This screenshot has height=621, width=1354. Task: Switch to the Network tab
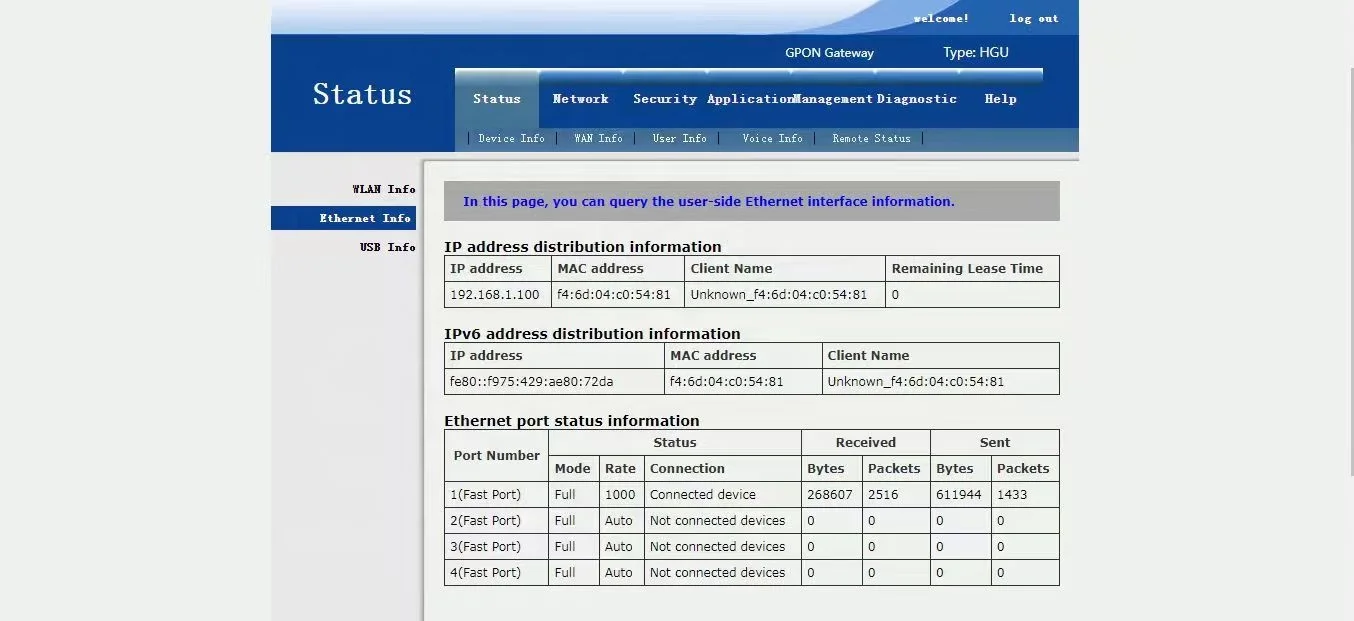click(580, 99)
